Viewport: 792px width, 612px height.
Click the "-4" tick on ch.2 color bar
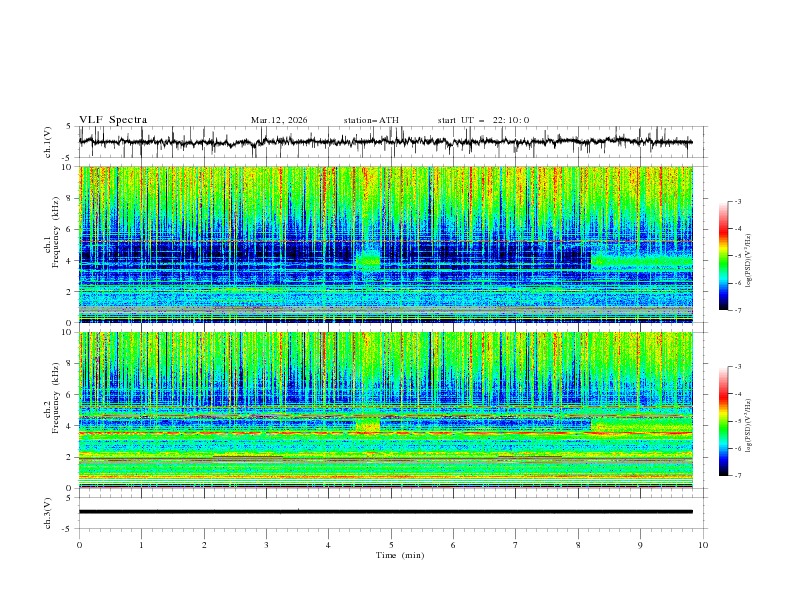tap(737, 394)
